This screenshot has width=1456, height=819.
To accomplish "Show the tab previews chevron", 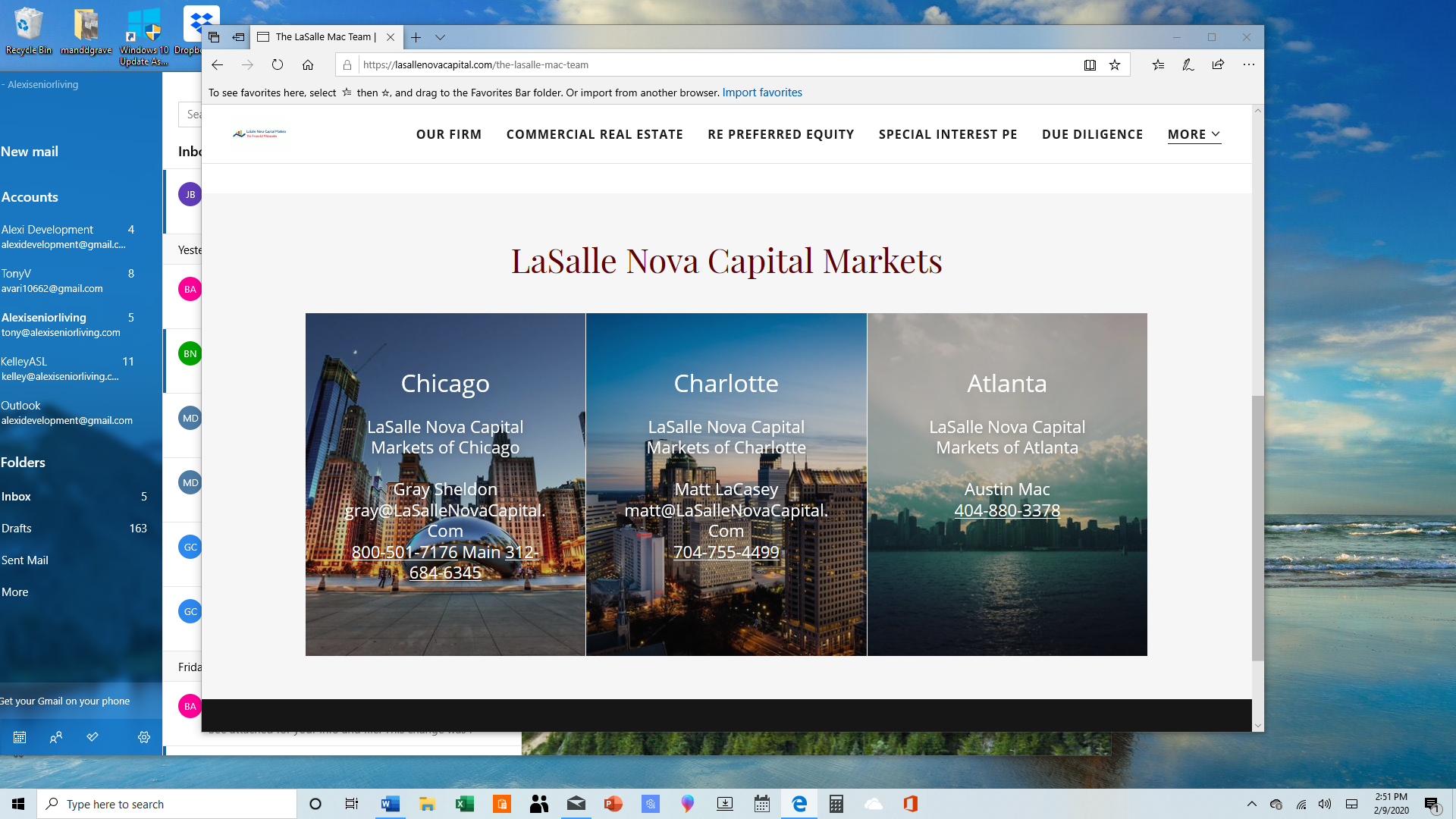I will (440, 37).
